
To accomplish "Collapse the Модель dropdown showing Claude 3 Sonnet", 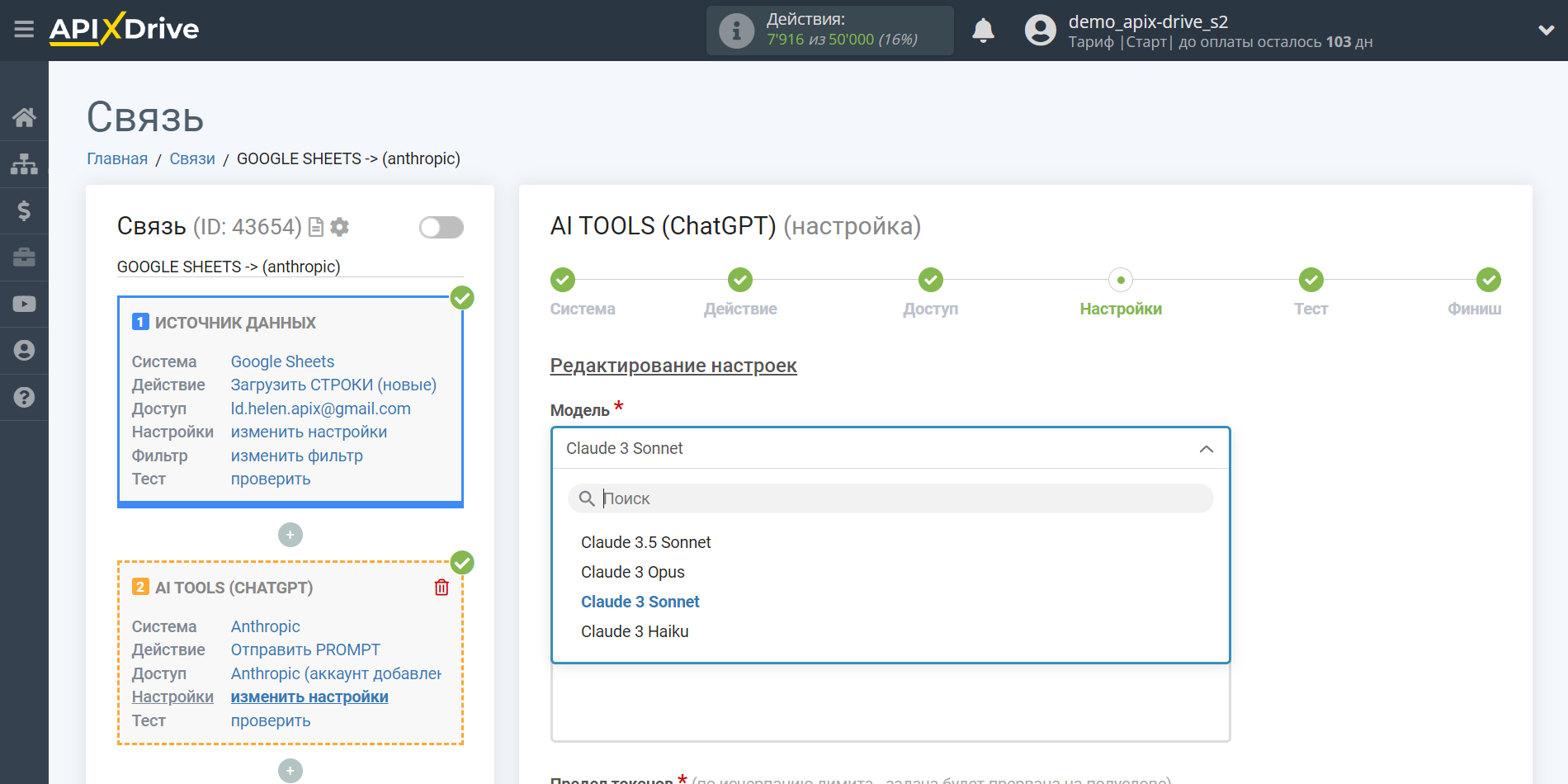I will pos(890,448).
